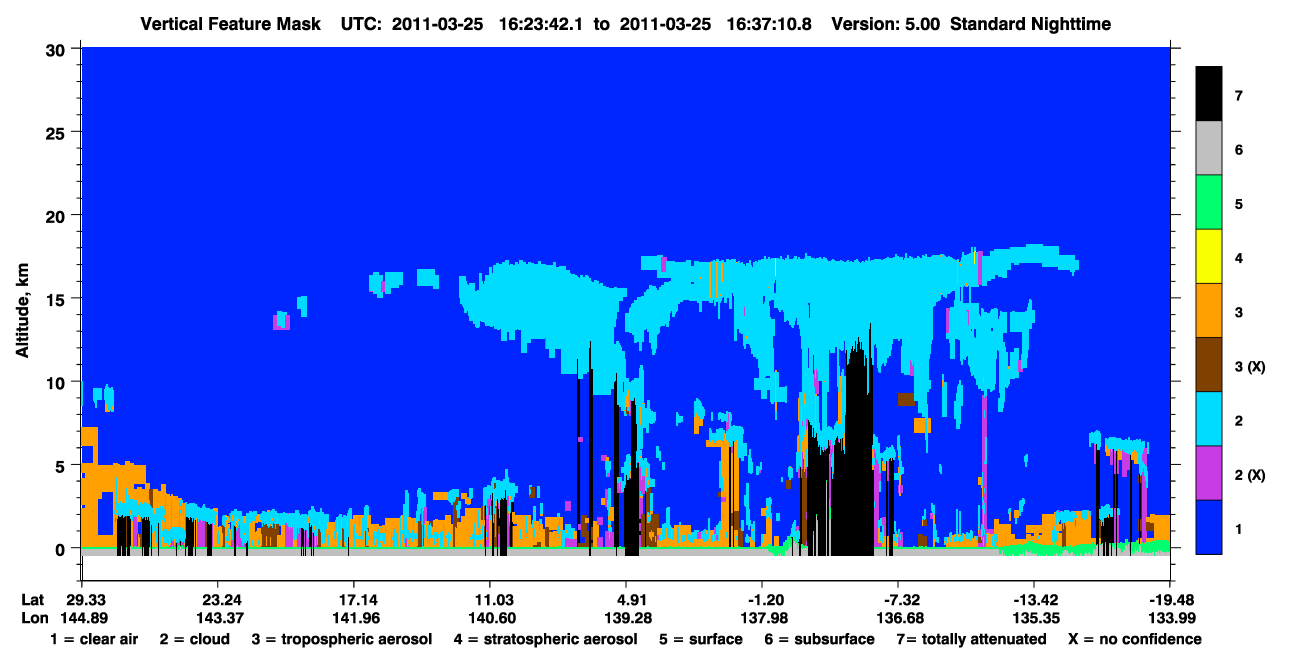Image resolution: width=1300 pixels, height=667 pixels.
Task: Click the '1 = clear air' legend text
Action: 93,639
